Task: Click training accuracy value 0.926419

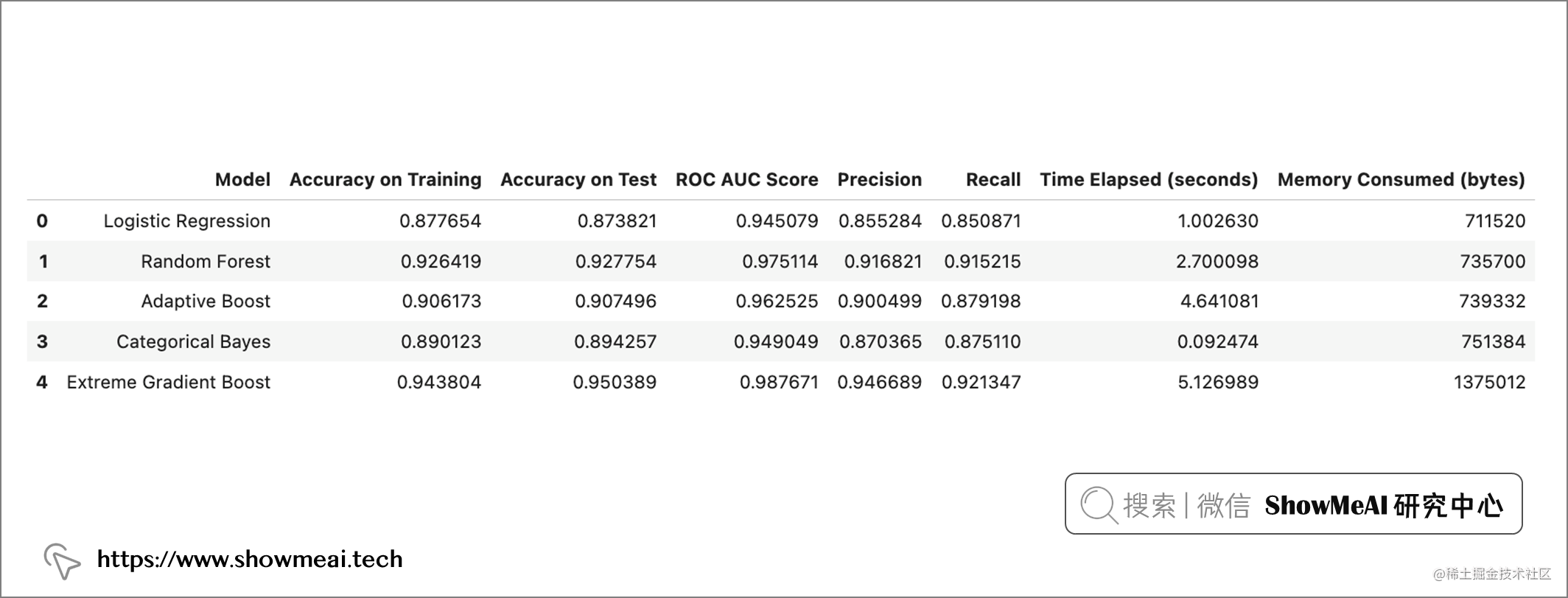Action: pyautogui.click(x=441, y=261)
